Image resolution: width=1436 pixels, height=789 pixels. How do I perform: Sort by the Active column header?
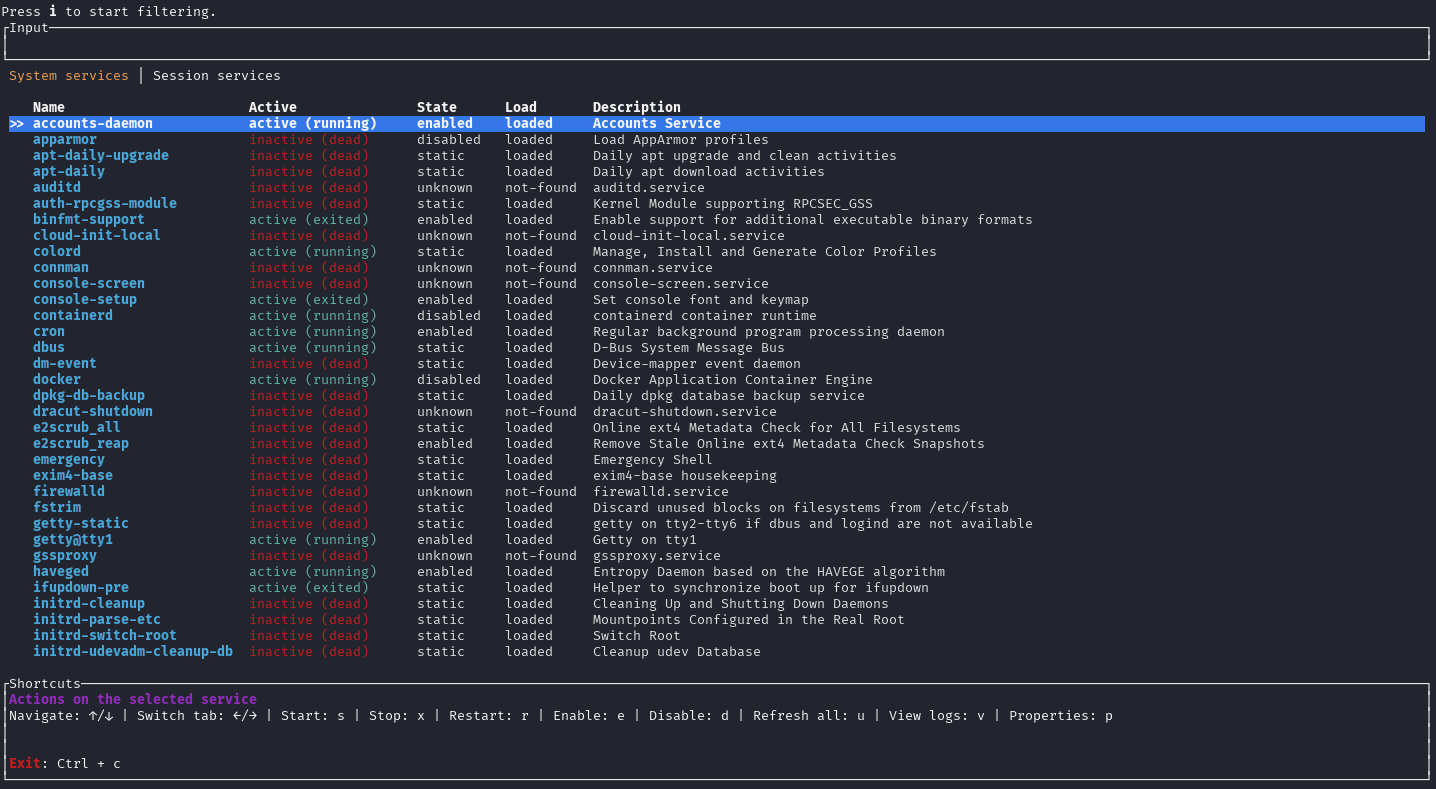pyautogui.click(x=272, y=107)
